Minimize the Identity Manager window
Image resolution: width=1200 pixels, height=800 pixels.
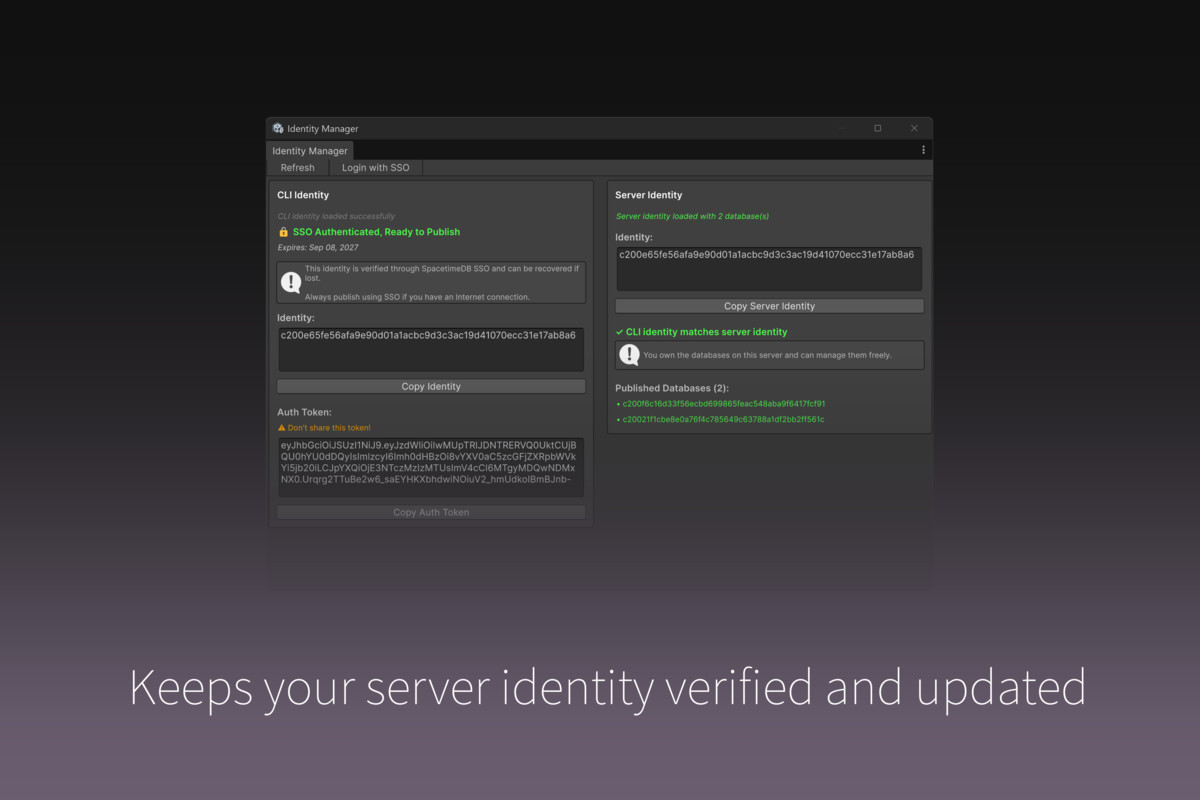(x=843, y=129)
